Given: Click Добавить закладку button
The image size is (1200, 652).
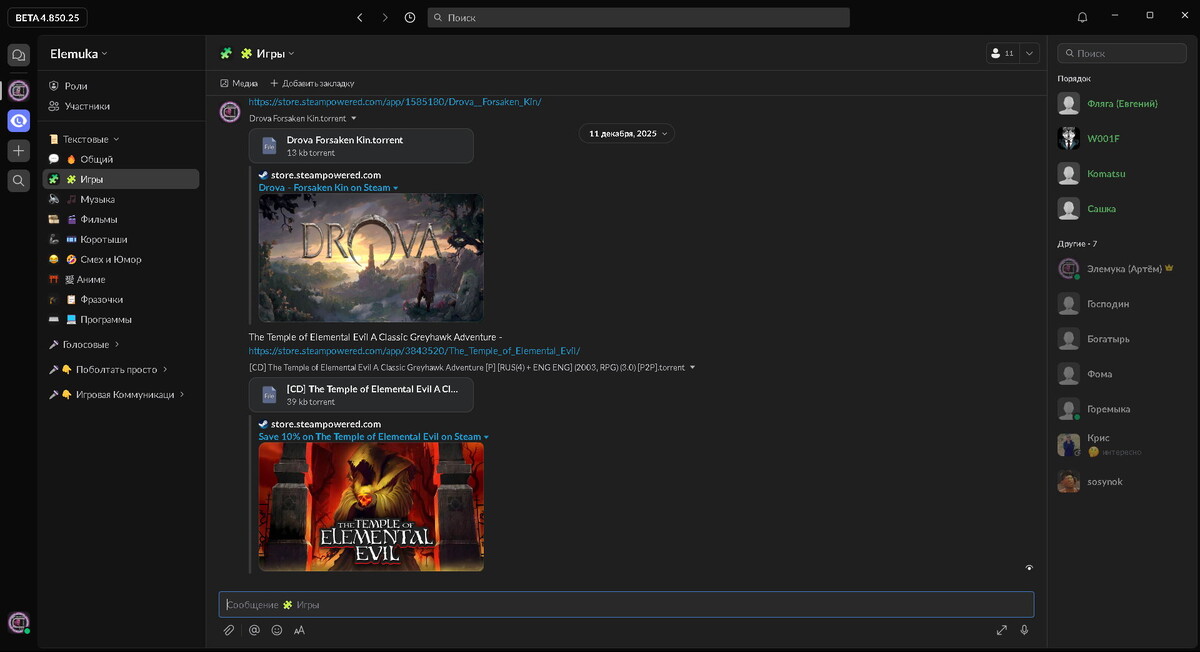Looking at the screenshot, I should click(x=312, y=83).
